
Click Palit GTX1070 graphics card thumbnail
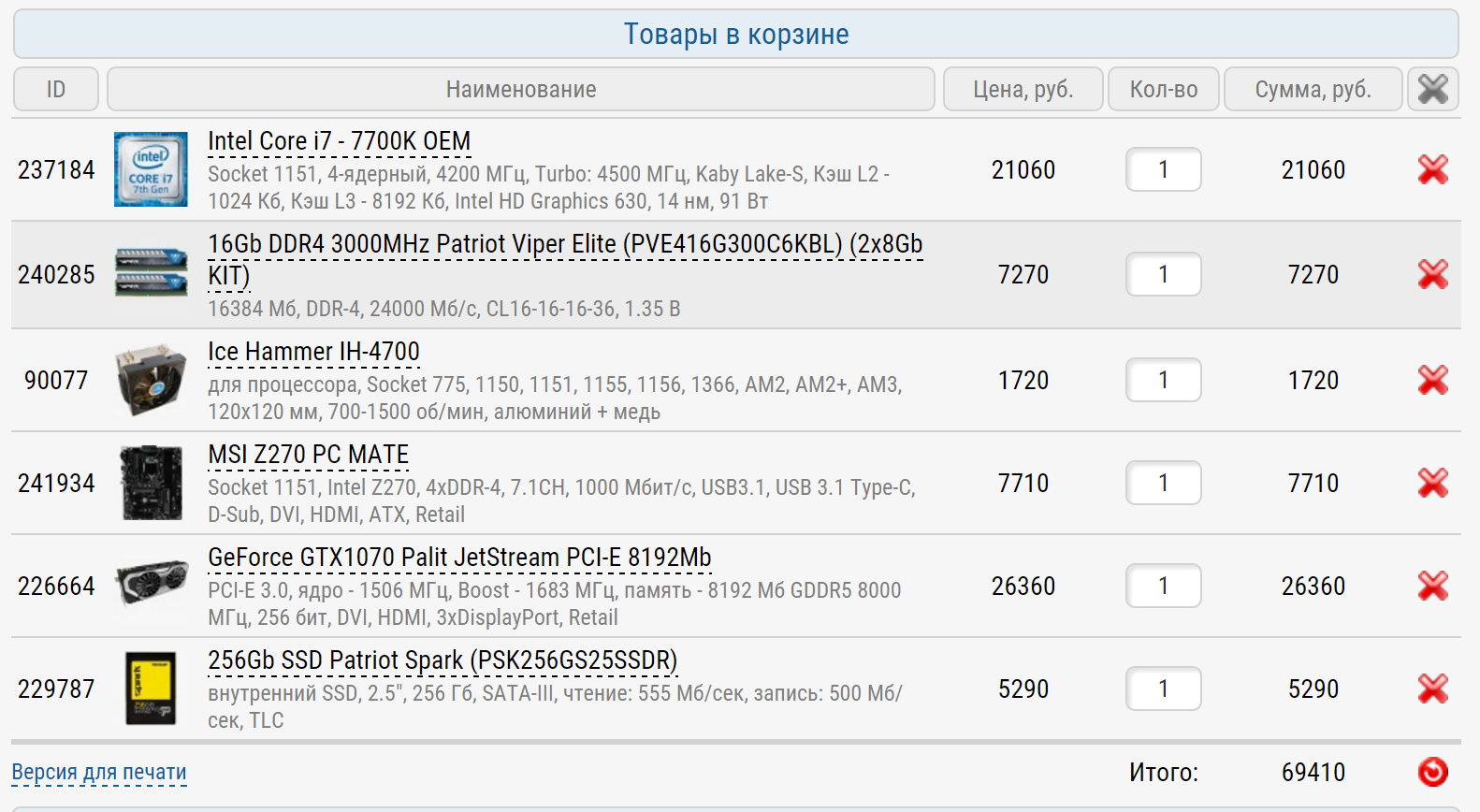click(151, 584)
